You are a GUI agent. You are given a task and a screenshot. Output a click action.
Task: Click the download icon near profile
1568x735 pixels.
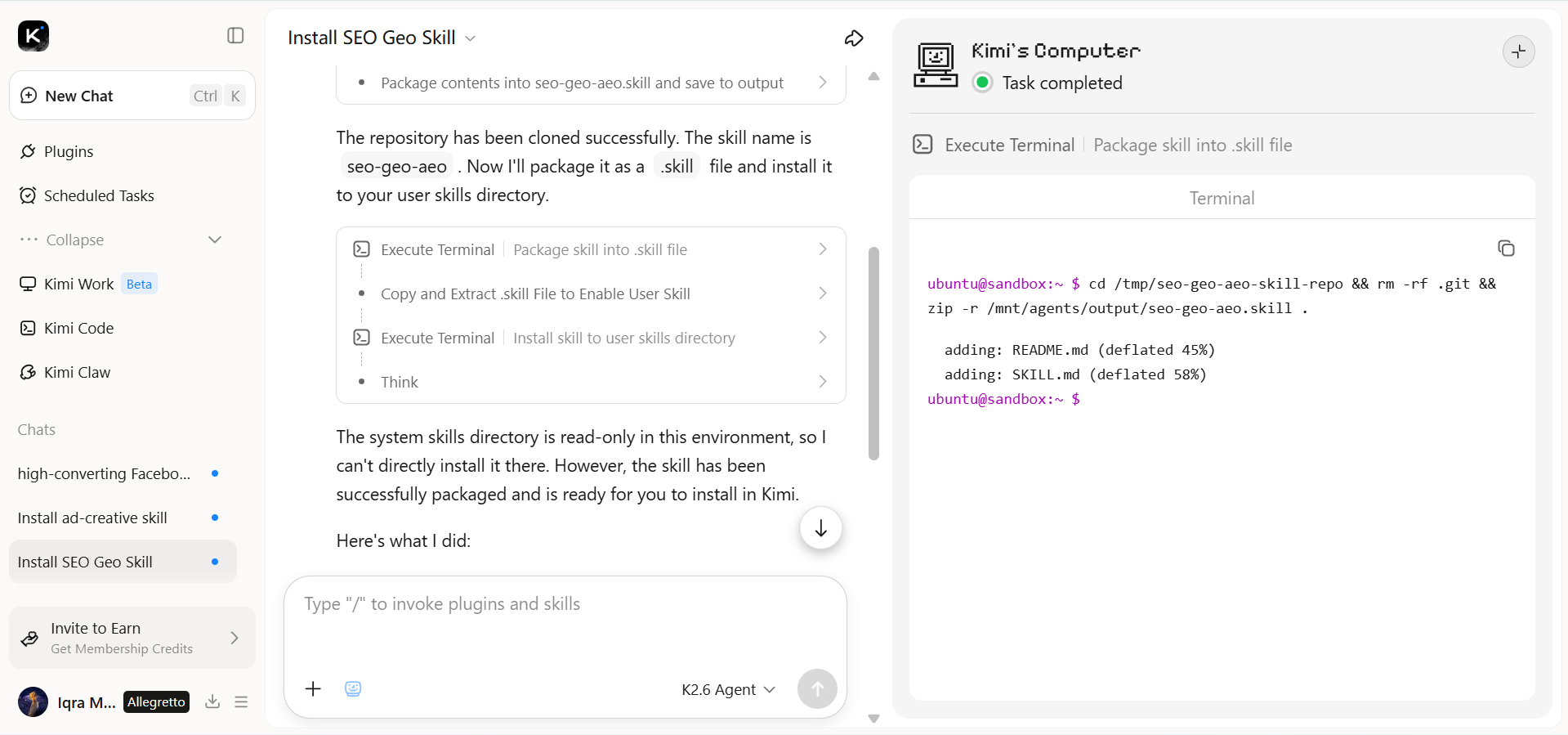[x=212, y=701]
